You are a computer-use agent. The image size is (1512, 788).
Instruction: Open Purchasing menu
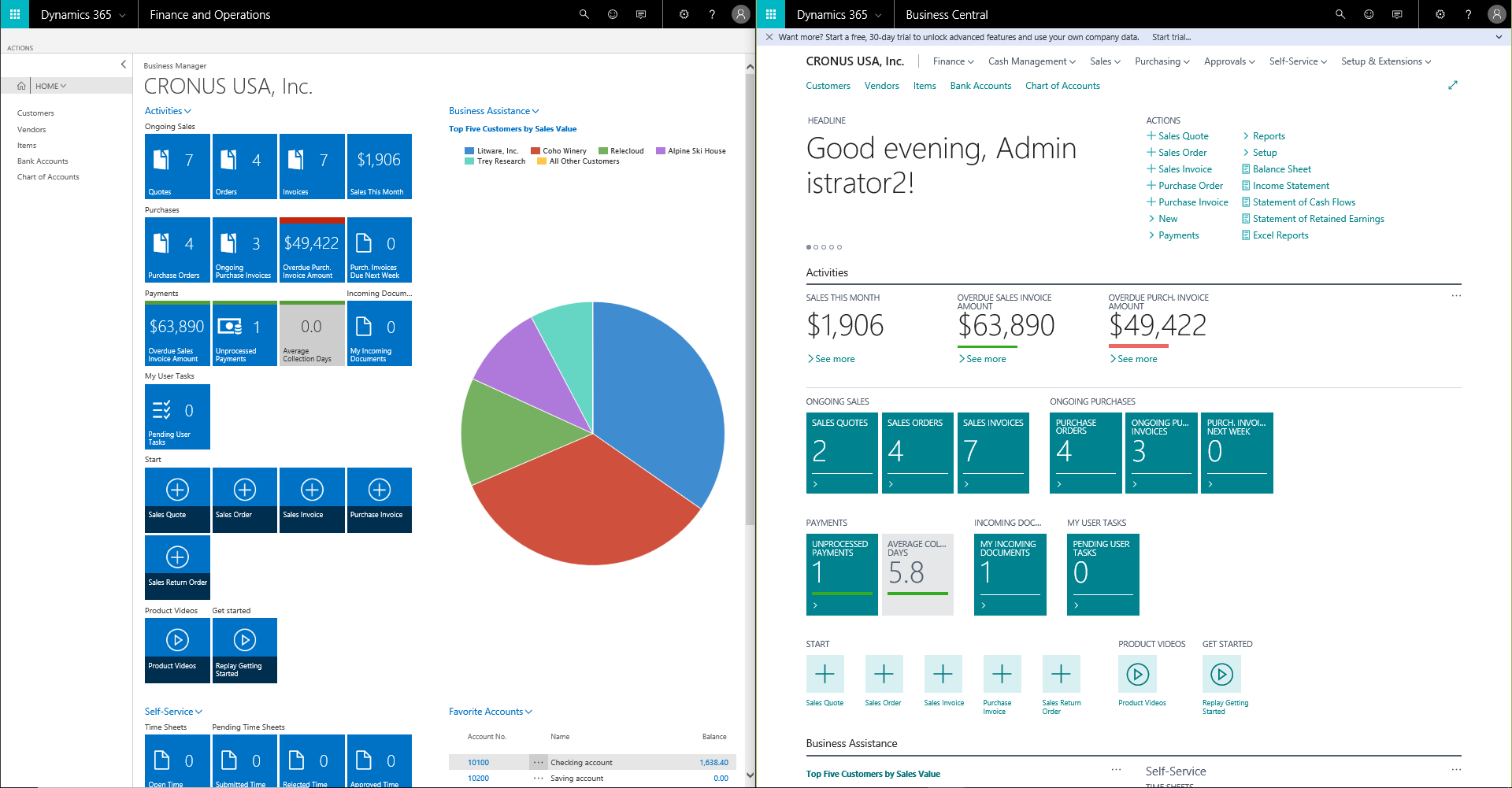pos(1162,61)
